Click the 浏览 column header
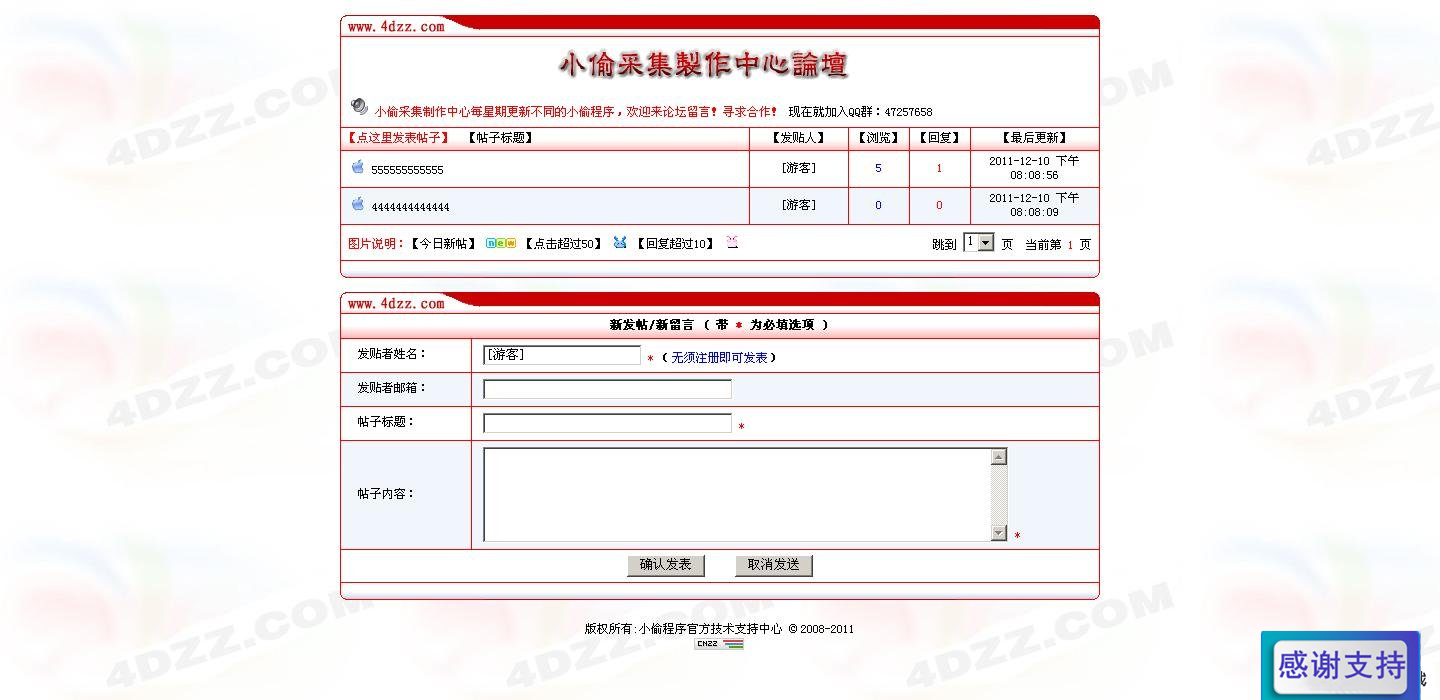 (x=878, y=138)
